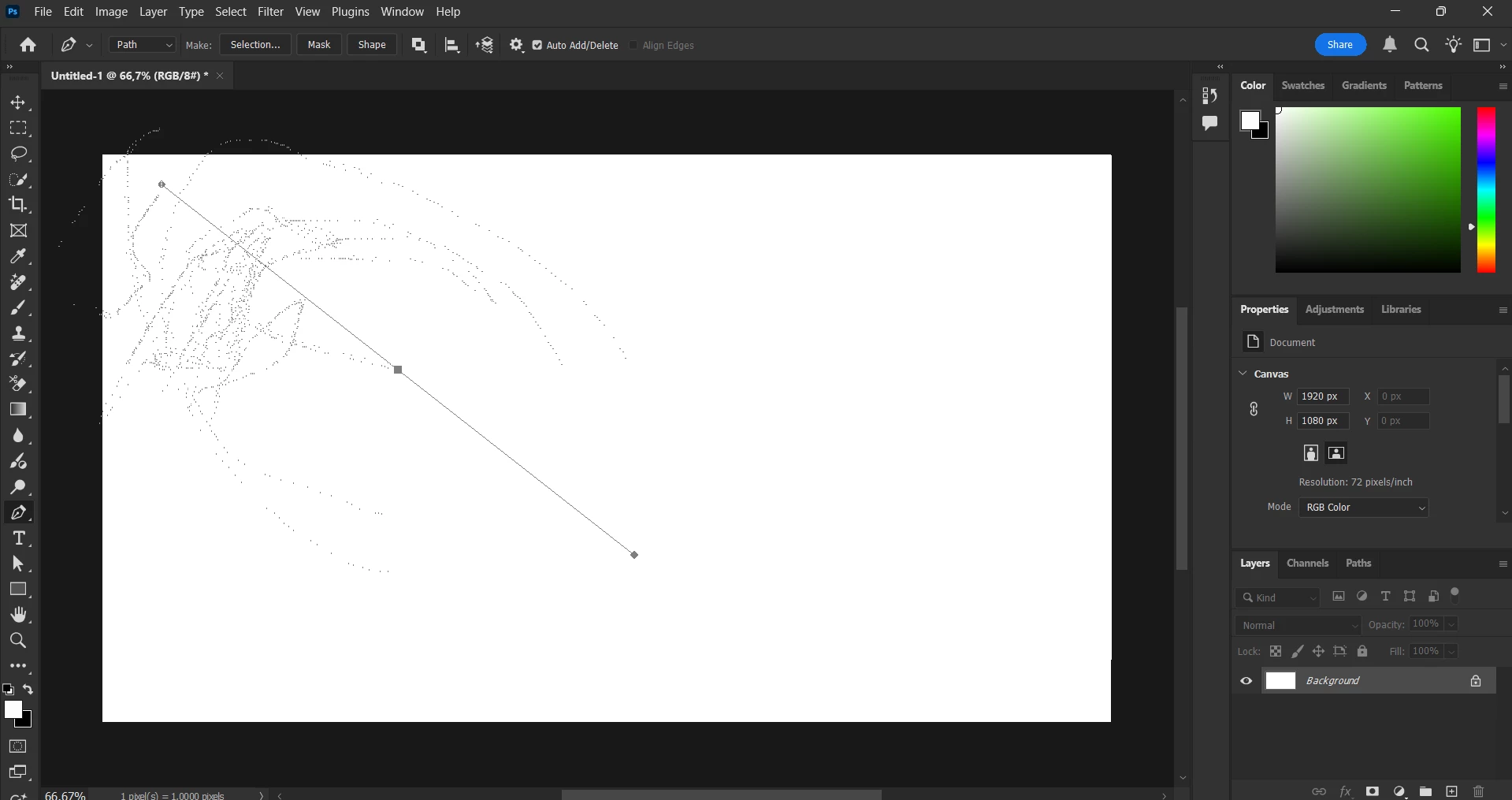Image resolution: width=1512 pixels, height=800 pixels.
Task: Switch to the Adjustments tab
Action: tap(1334, 309)
